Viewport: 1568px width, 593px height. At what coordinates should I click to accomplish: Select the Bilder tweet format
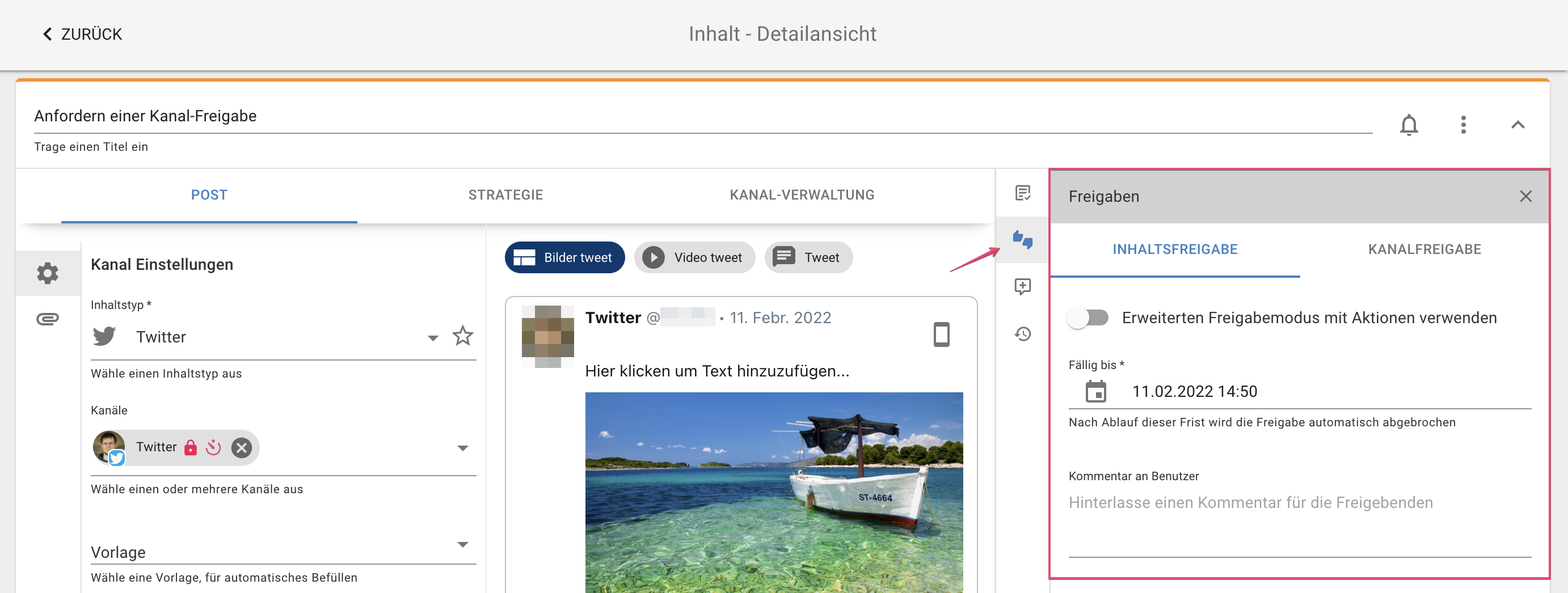point(564,258)
